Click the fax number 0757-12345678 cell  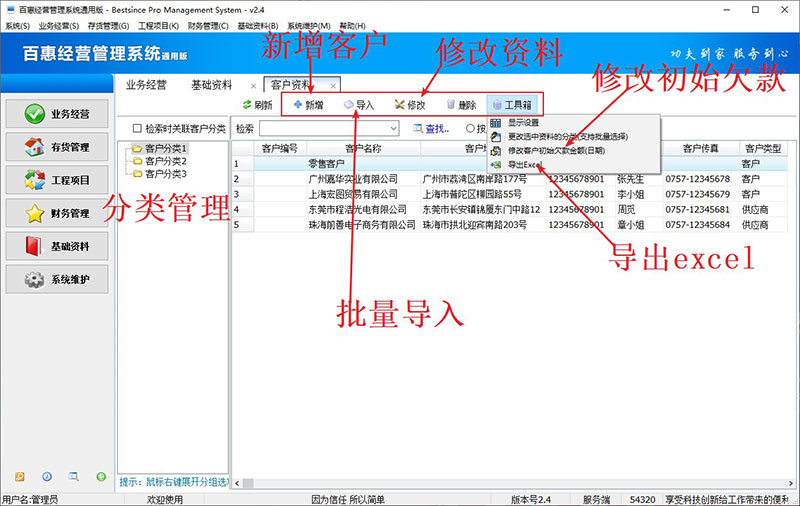[x=701, y=179]
